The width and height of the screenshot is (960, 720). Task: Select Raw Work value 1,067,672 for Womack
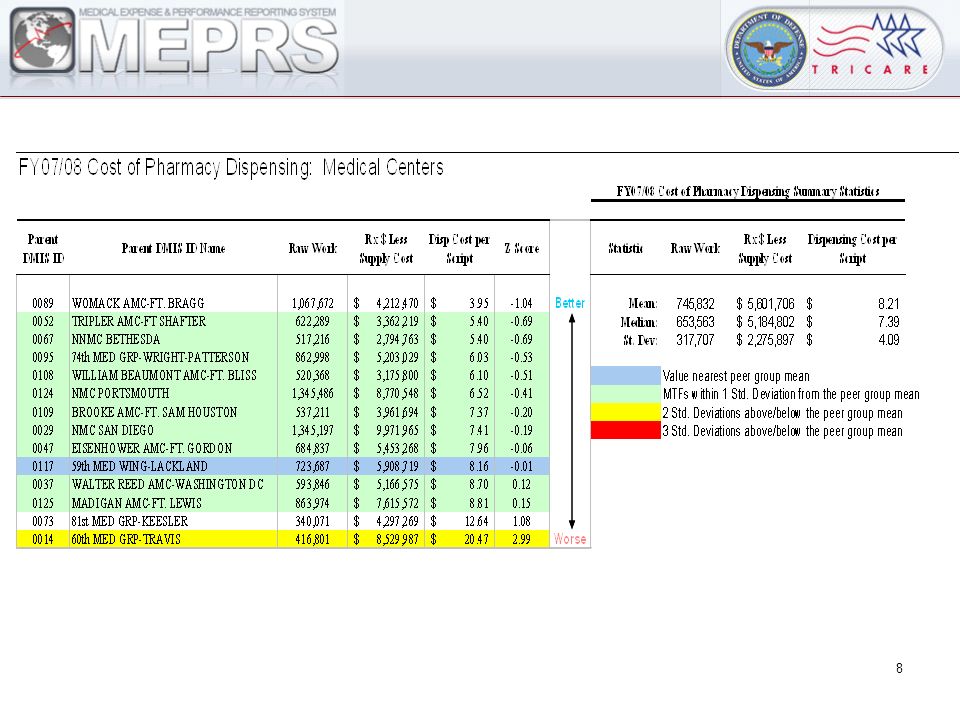pos(312,303)
